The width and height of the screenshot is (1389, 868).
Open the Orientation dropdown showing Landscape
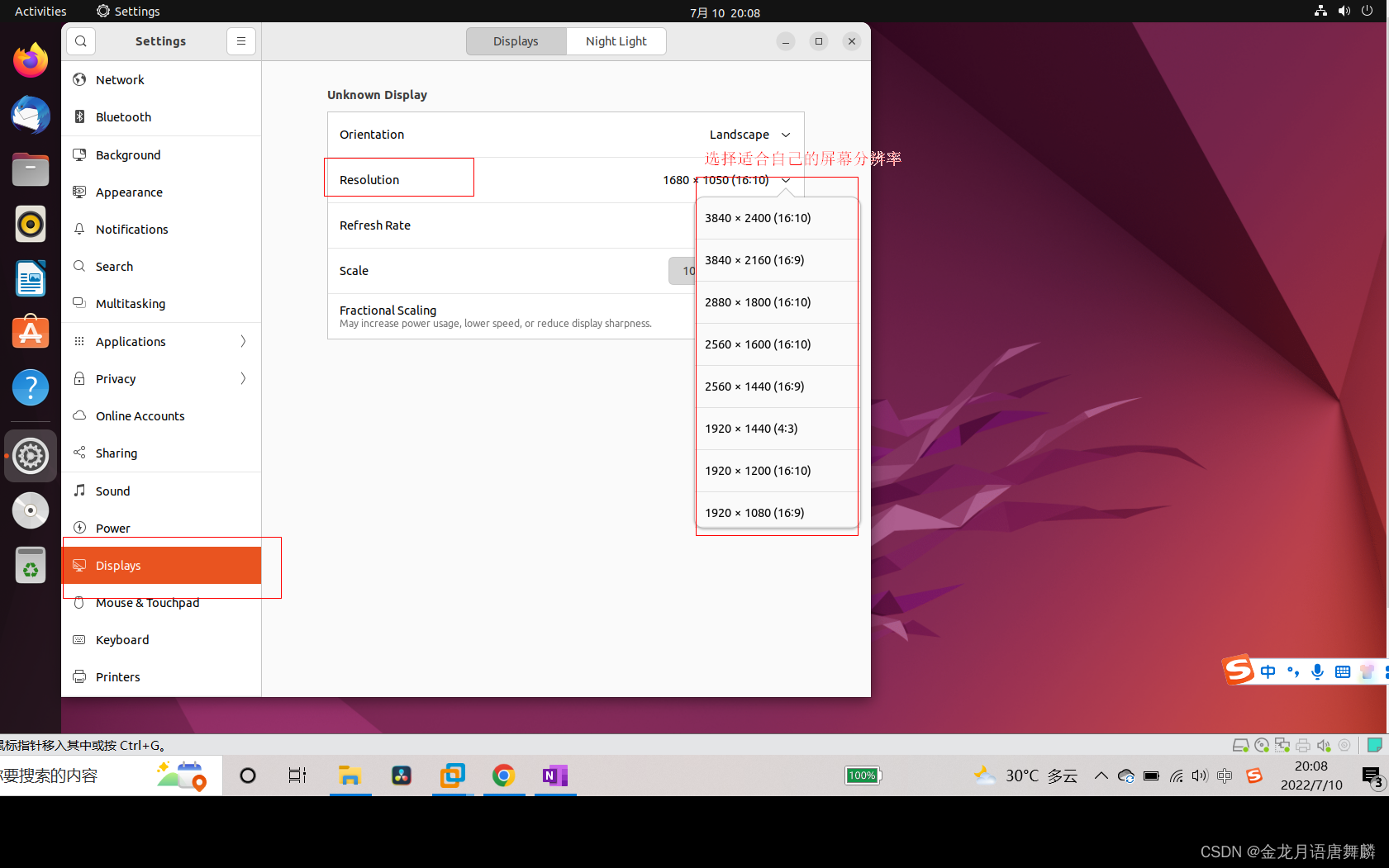point(749,134)
